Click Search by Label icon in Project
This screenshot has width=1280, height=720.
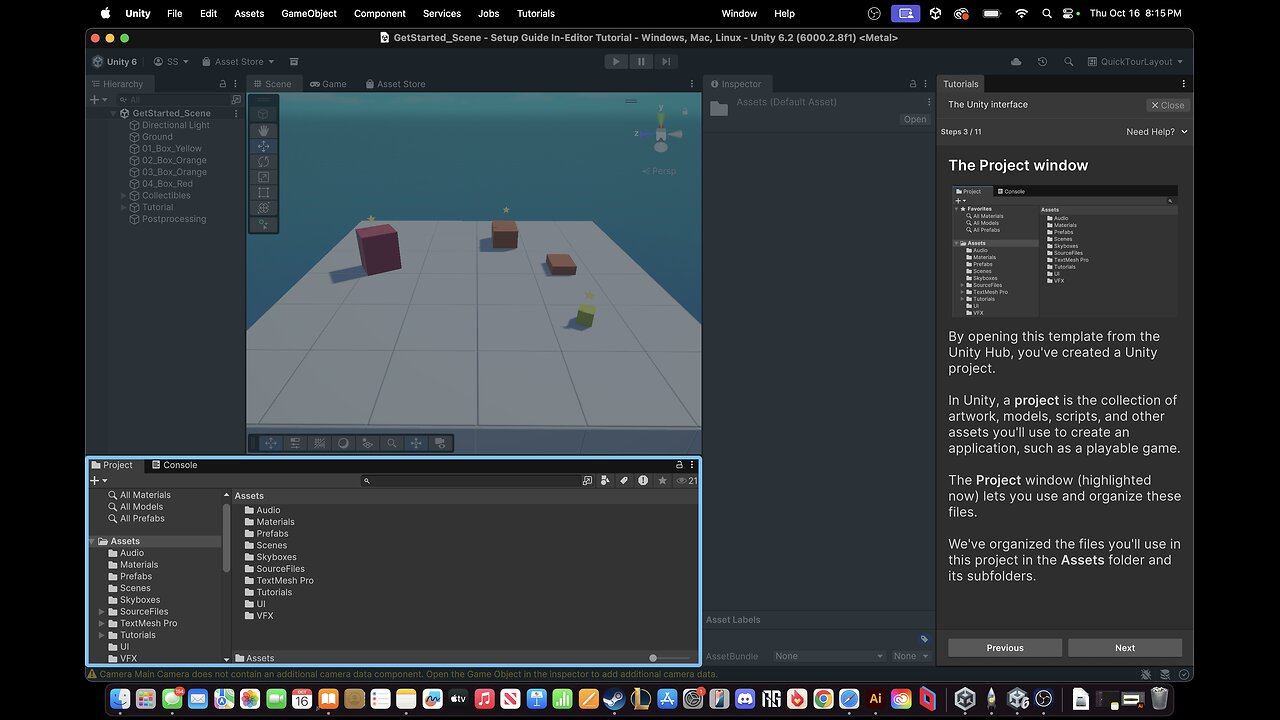pos(624,481)
